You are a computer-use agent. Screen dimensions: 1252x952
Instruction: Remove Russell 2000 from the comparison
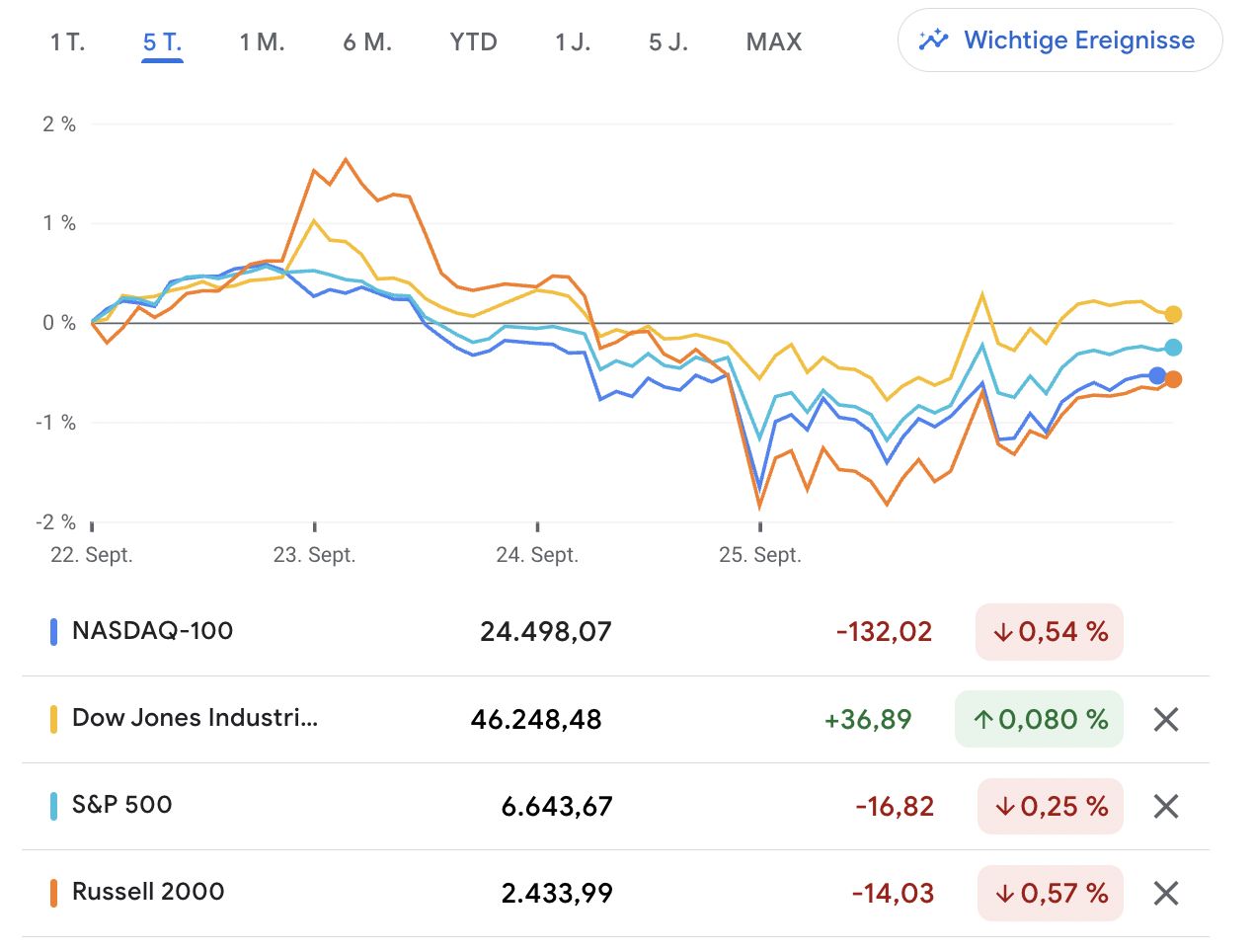point(1166,894)
